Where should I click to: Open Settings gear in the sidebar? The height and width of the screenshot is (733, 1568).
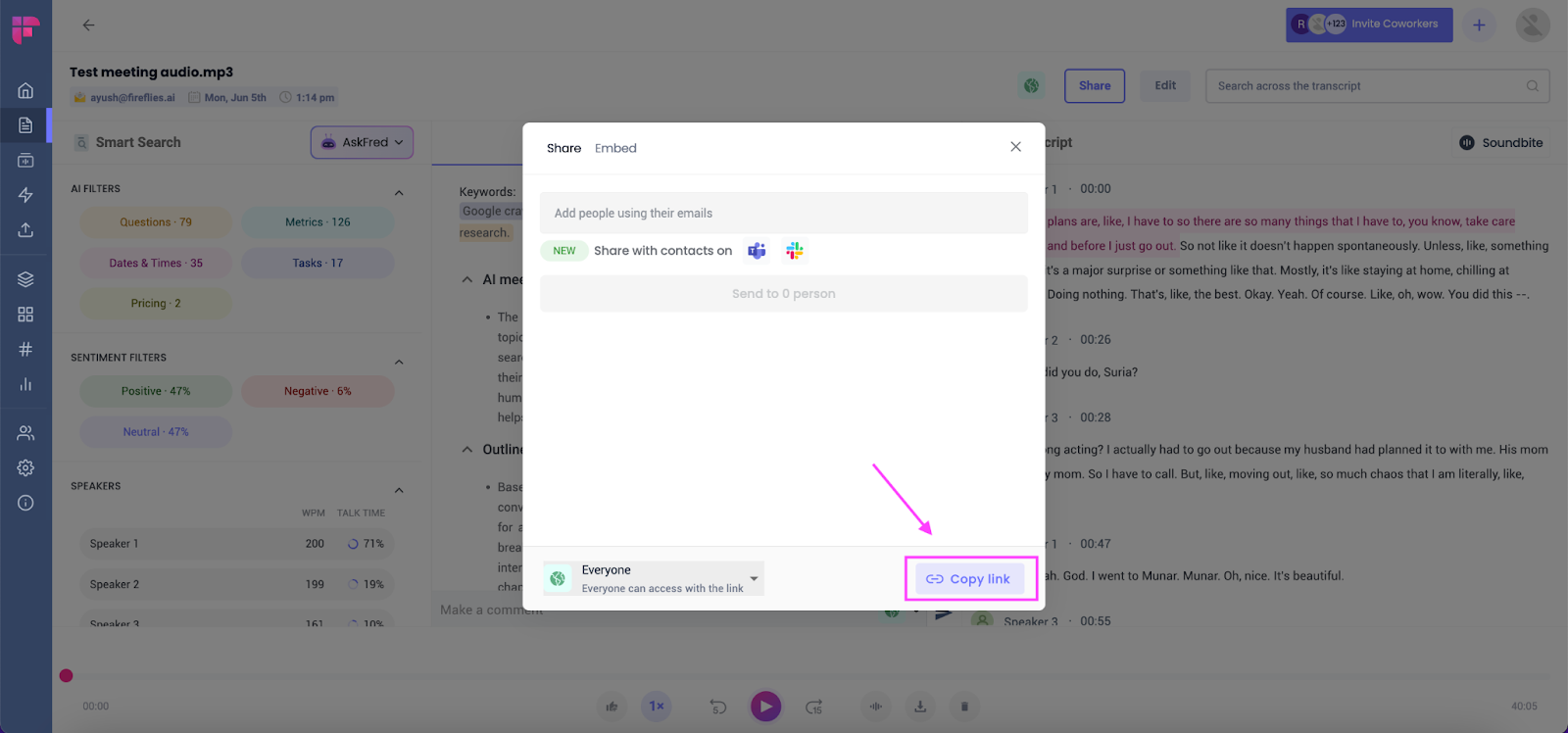click(25, 468)
